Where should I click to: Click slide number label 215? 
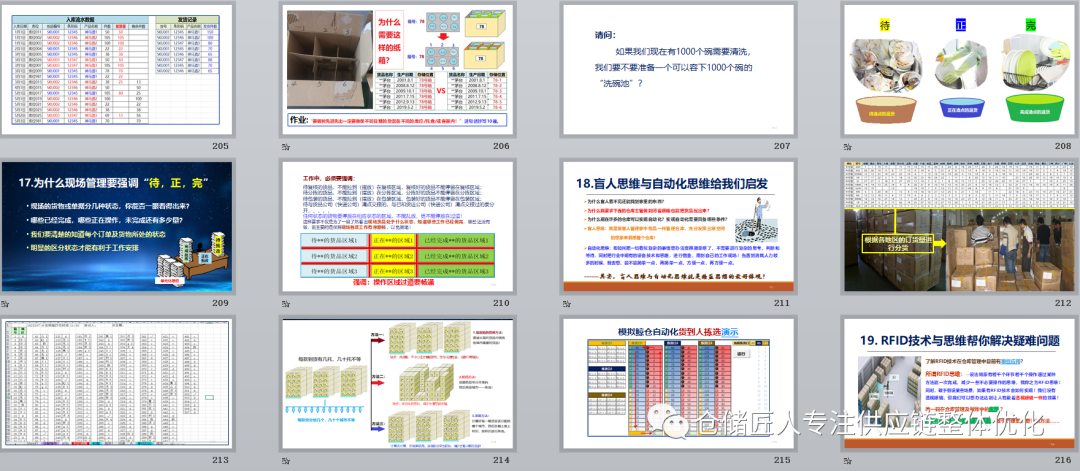pos(782,460)
